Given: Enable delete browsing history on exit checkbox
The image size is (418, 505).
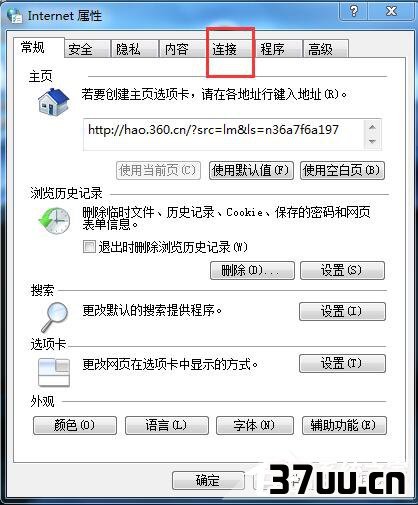Looking at the screenshot, I should click(89, 247).
